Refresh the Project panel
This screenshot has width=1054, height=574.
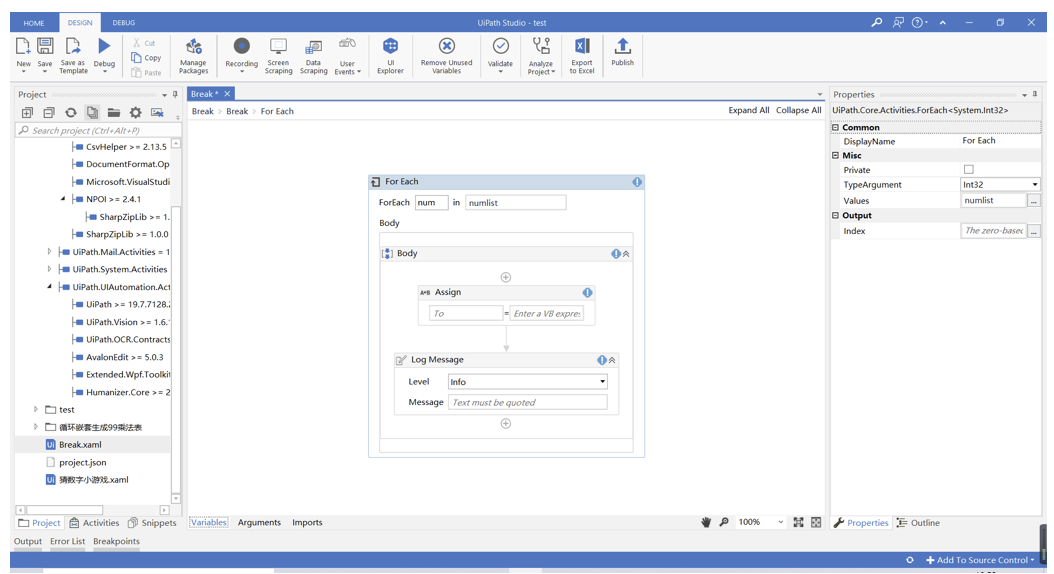[x=71, y=112]
